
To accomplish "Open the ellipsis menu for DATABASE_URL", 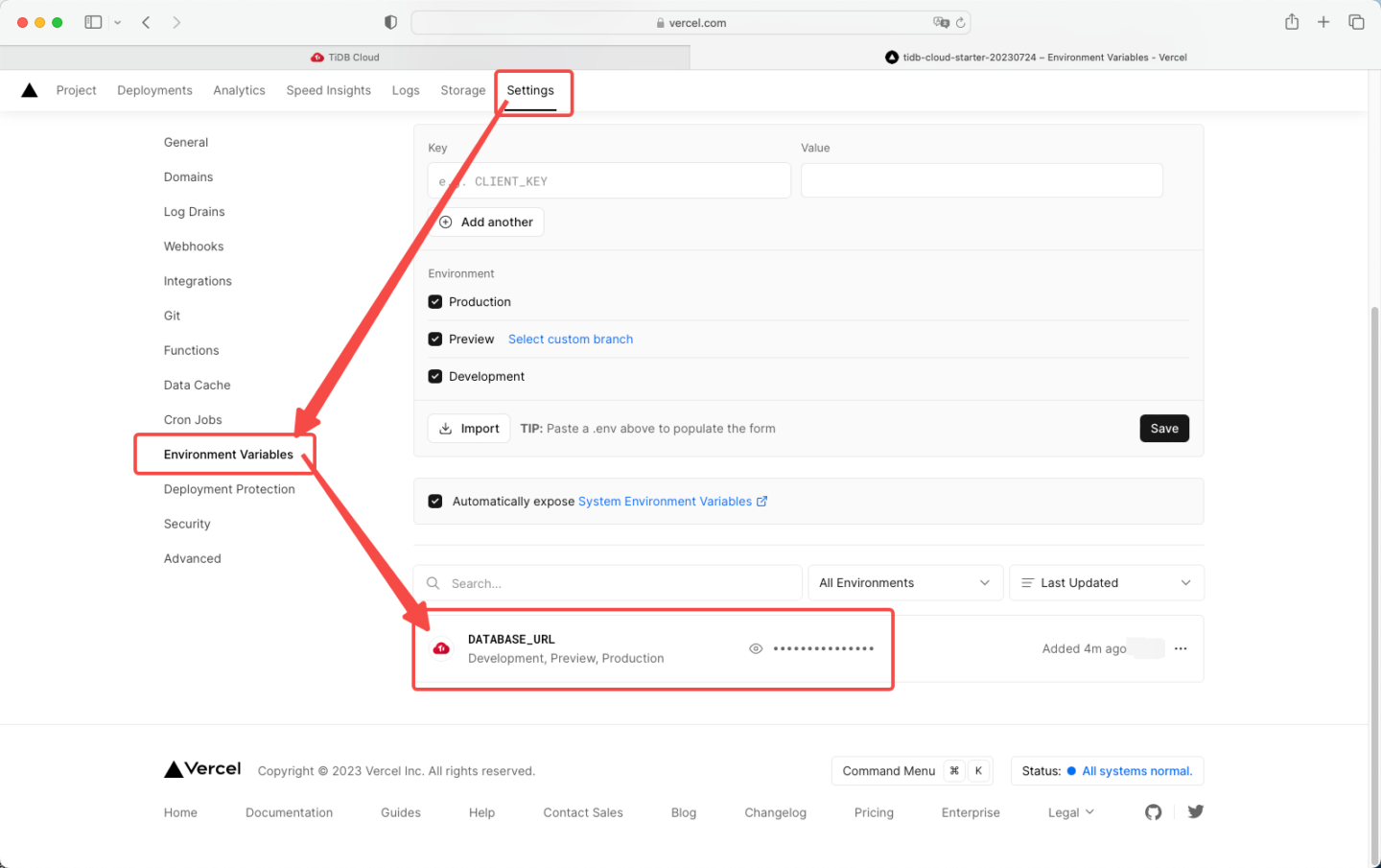I will pyautogui.click(x=1181, y=648).
